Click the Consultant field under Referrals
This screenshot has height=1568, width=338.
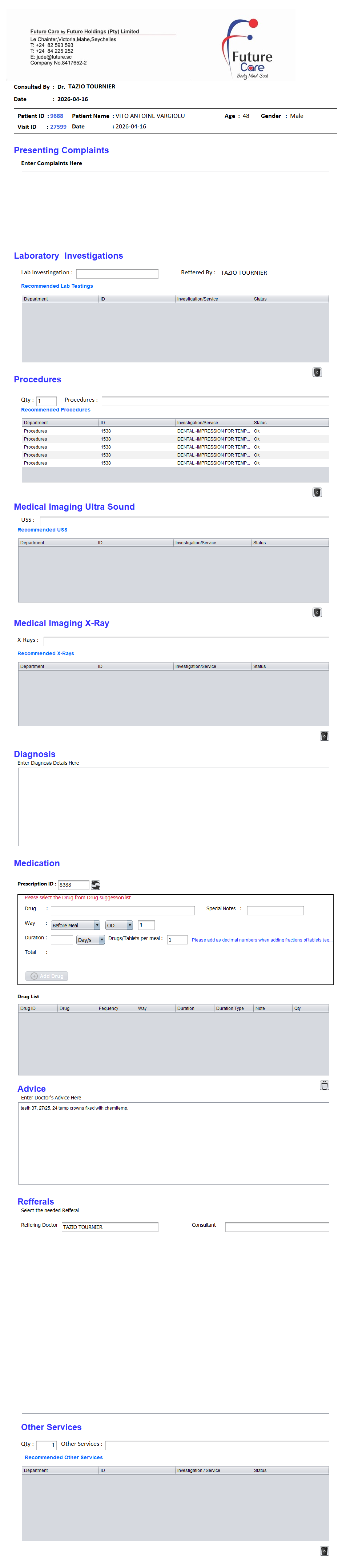(277, 1226)
